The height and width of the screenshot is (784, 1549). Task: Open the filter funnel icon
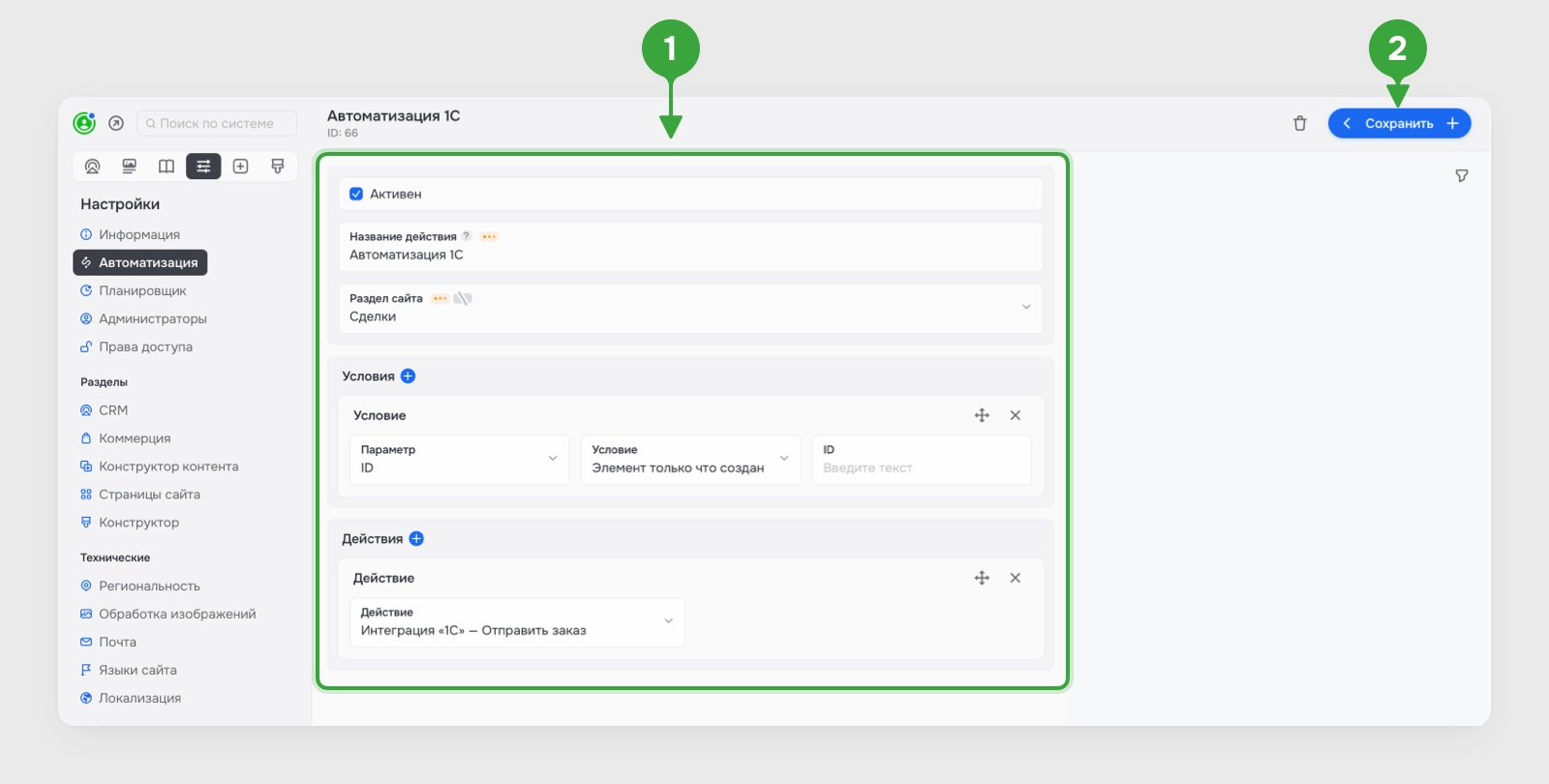[x=1462, y=176]
